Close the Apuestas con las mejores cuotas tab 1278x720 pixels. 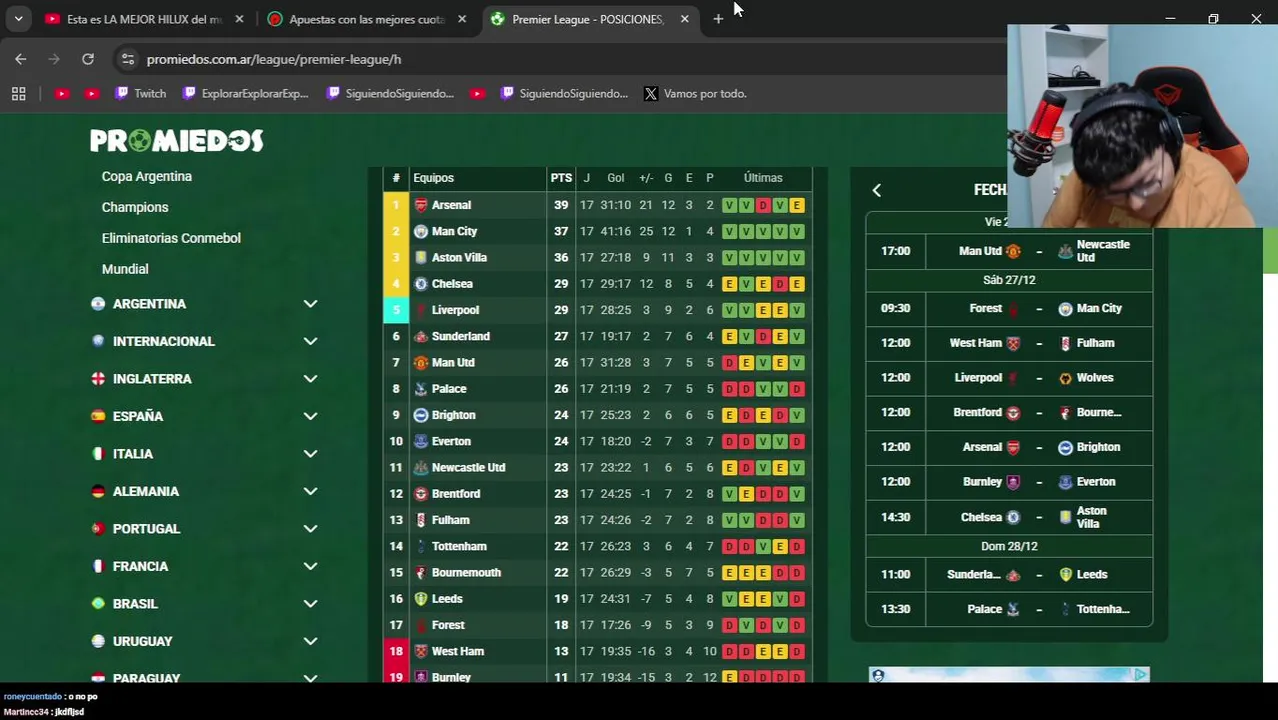(x=461, y=19)
